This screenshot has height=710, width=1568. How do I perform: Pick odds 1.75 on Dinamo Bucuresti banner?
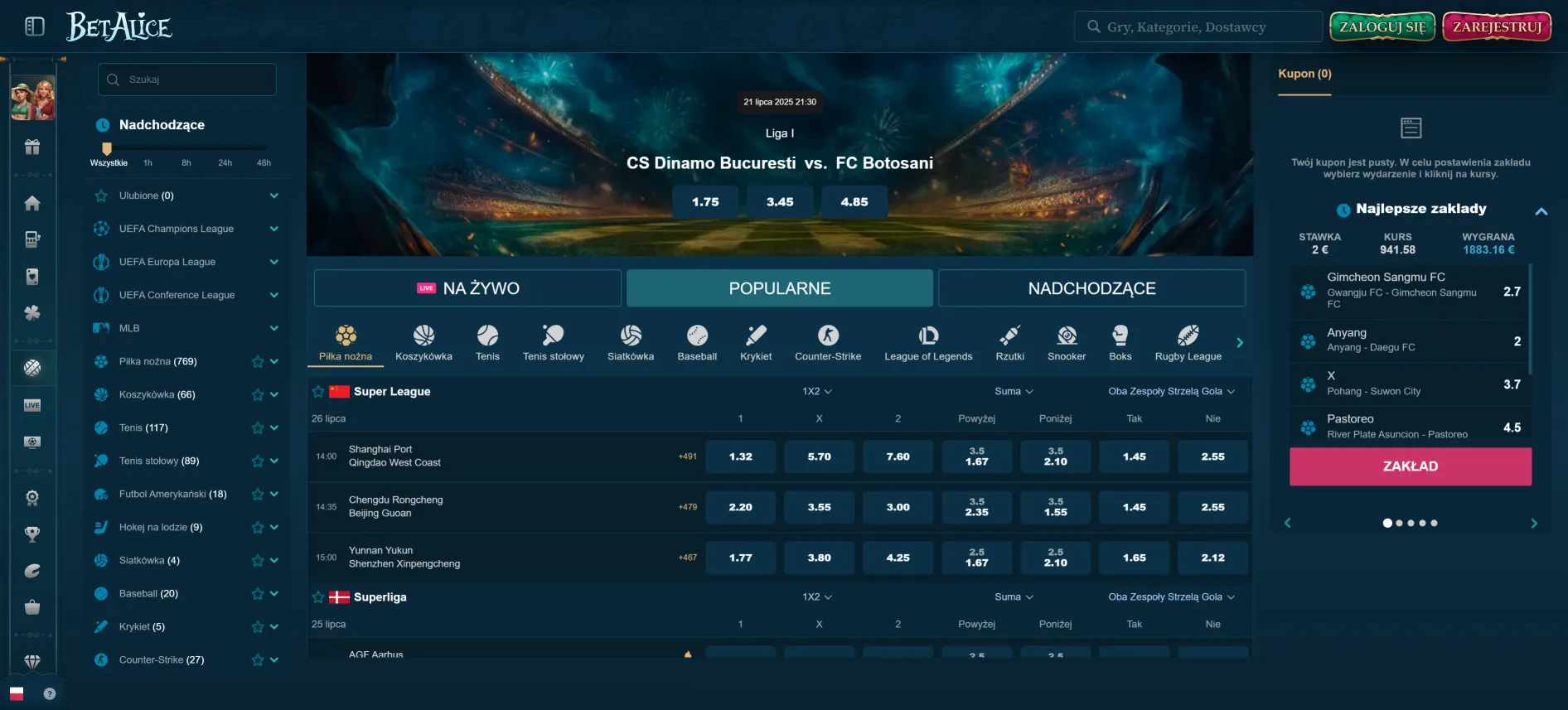click(705, 201)
